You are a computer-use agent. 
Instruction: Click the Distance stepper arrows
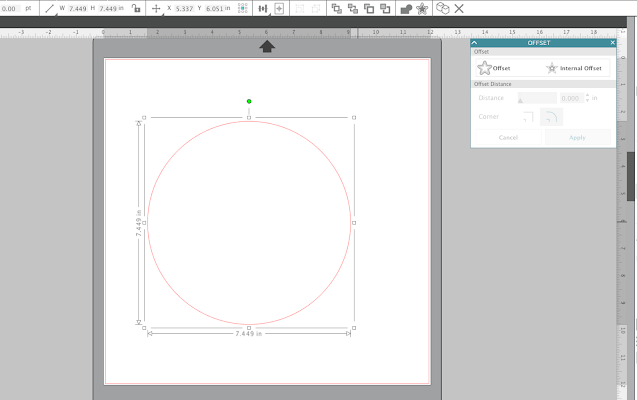[587, 98]
